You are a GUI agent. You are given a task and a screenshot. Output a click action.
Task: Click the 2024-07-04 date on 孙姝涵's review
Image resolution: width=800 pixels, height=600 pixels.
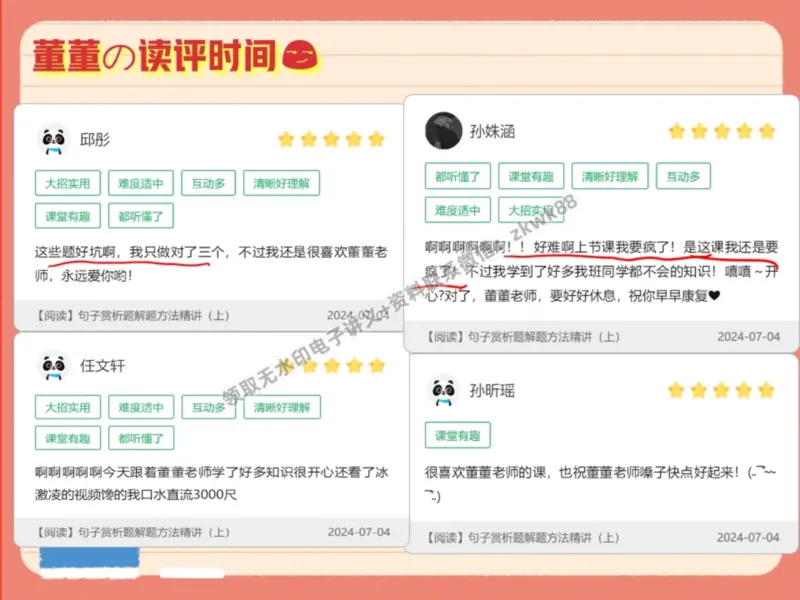[748, 337]
